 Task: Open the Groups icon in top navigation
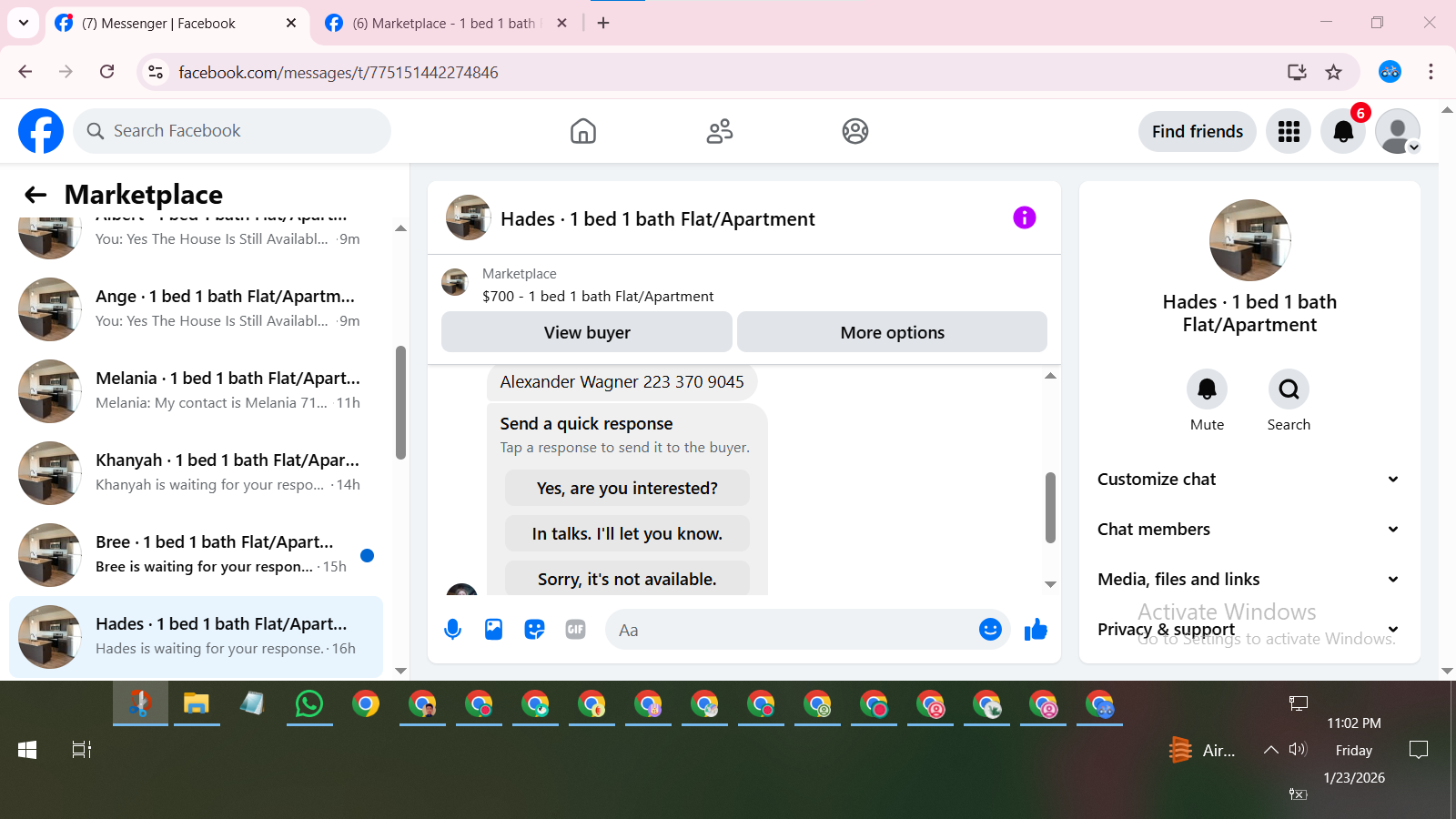click(855, 131)
